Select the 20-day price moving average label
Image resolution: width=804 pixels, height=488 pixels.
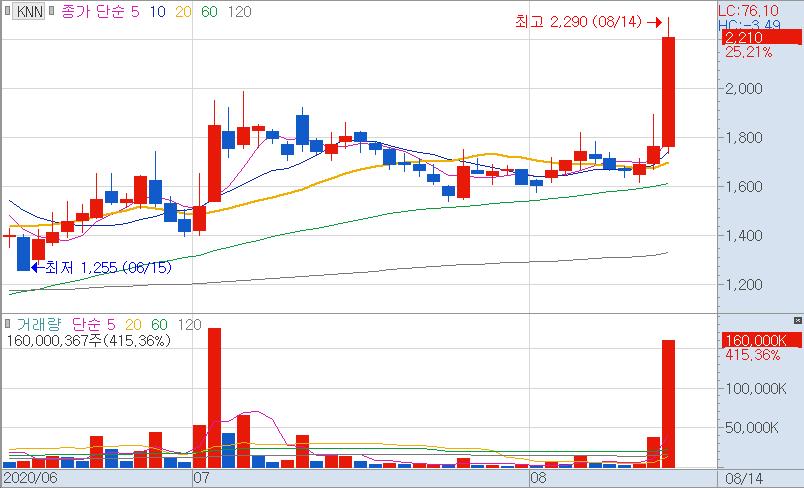(183, 11)
